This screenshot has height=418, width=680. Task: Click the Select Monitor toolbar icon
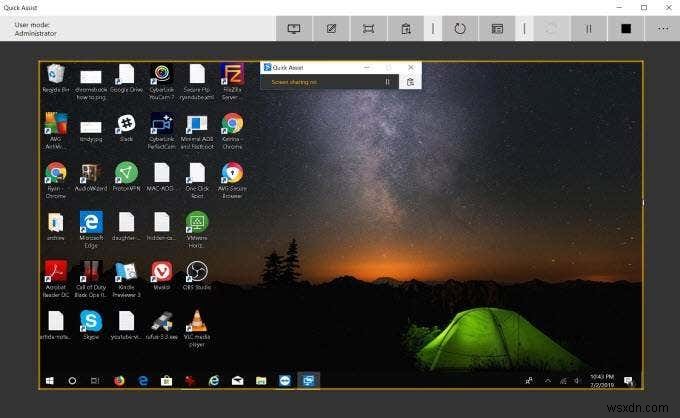click(x=294, y=29)
